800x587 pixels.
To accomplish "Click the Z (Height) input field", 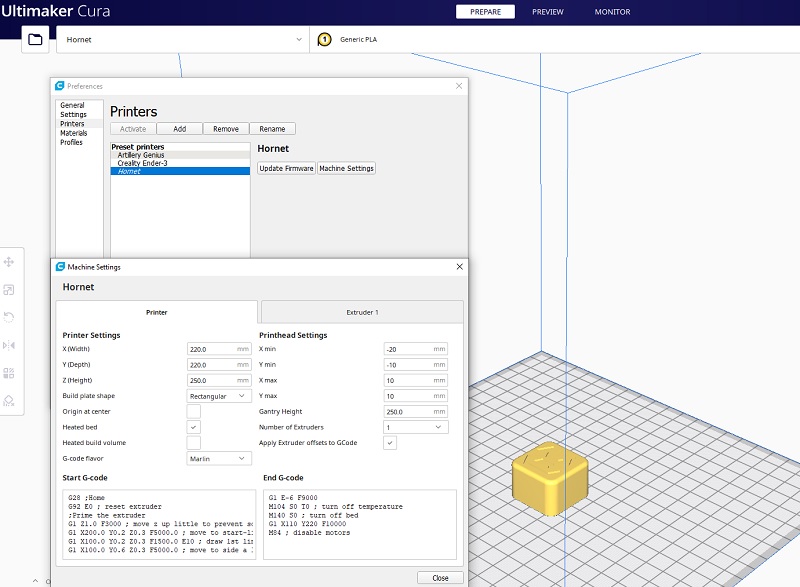I will [219, 380].
